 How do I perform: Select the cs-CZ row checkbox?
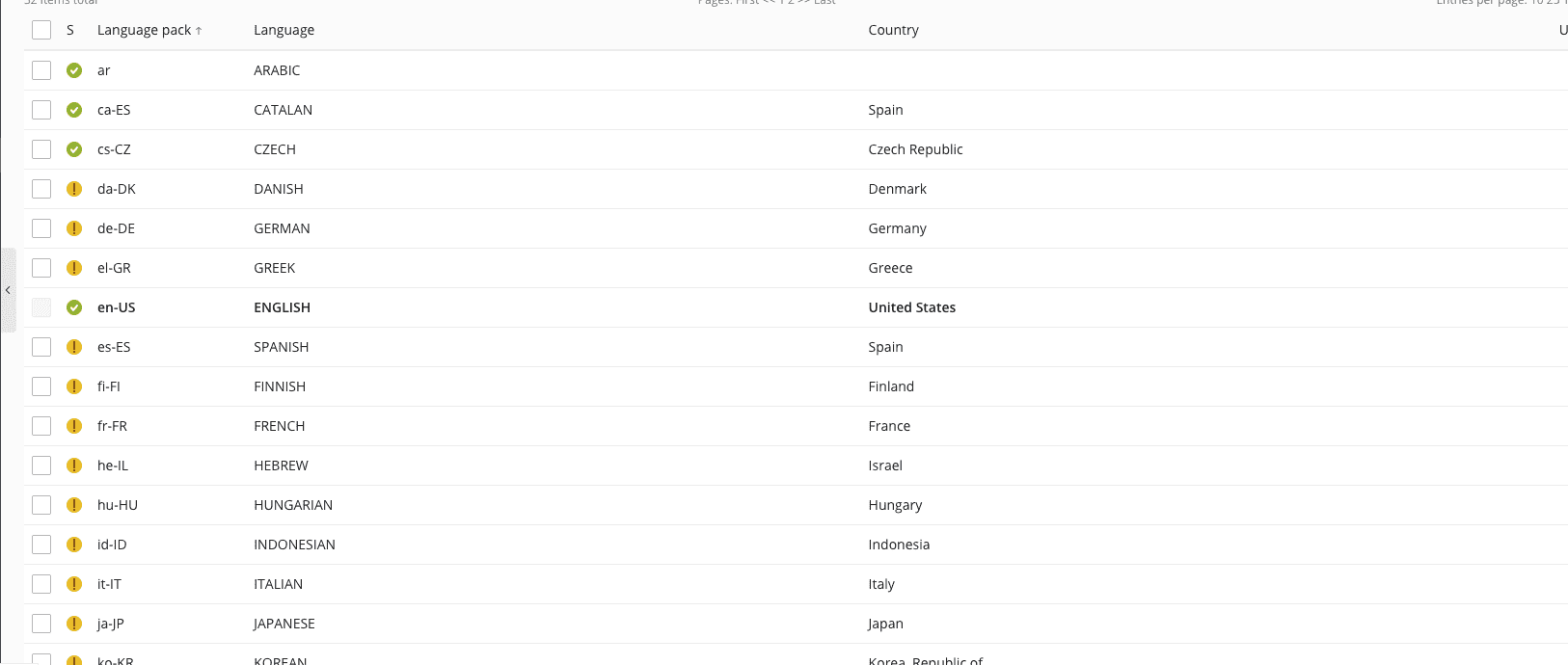(41, 149)
